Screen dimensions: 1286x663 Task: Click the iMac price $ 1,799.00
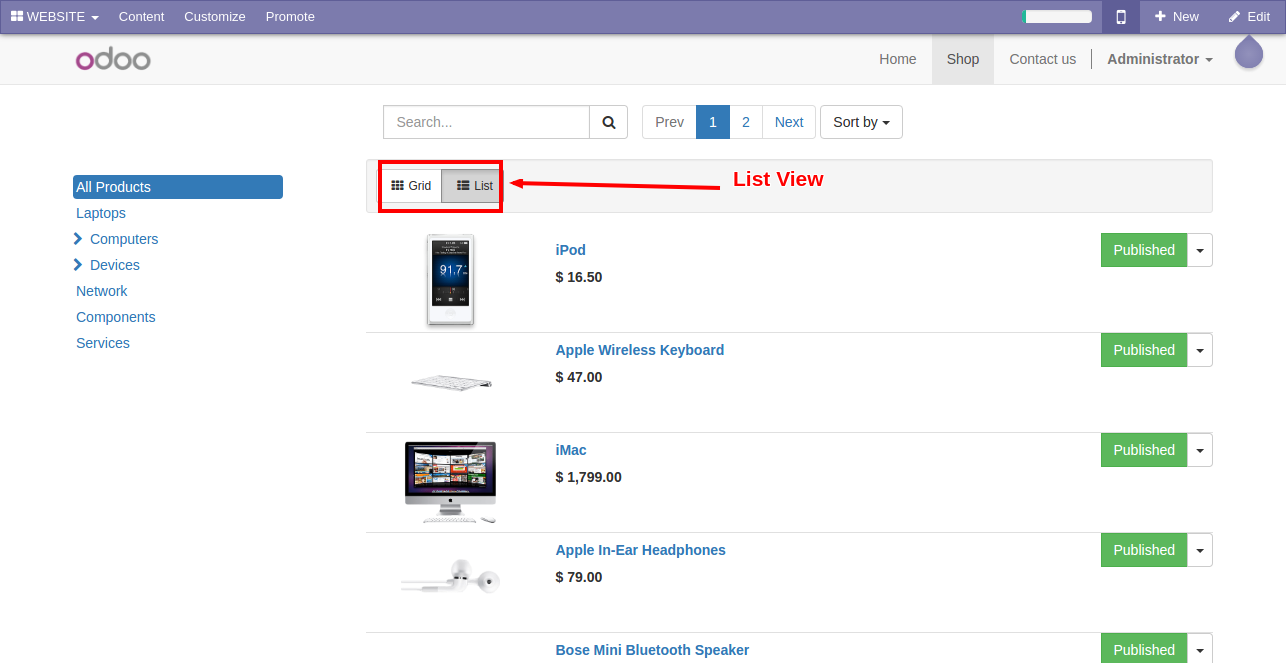(589, 477)
